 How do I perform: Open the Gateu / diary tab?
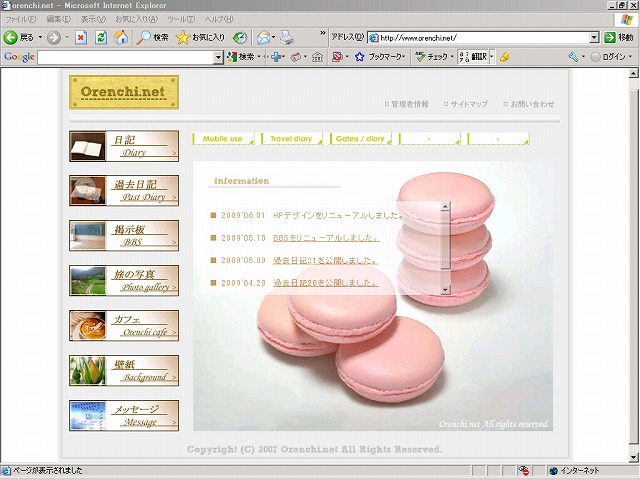click(x=360, y=138)
